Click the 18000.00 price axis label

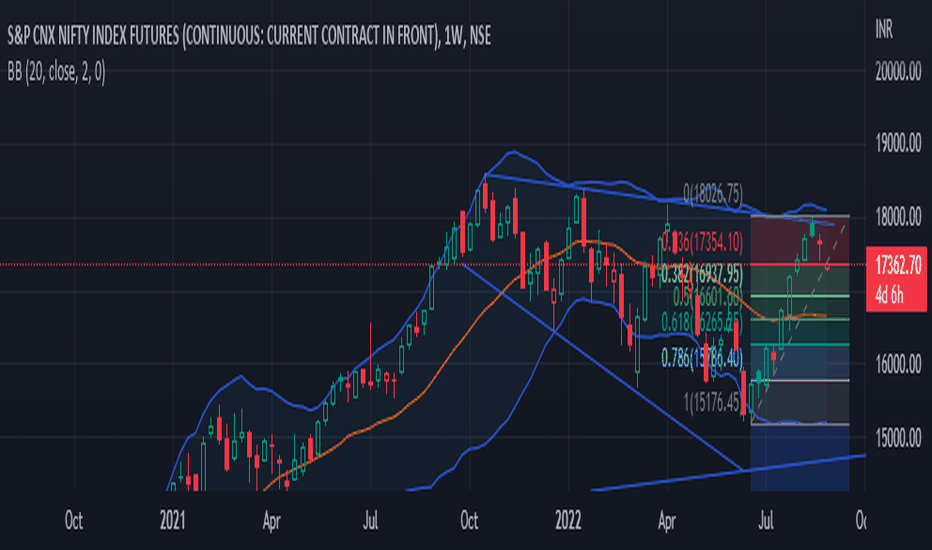898,216
